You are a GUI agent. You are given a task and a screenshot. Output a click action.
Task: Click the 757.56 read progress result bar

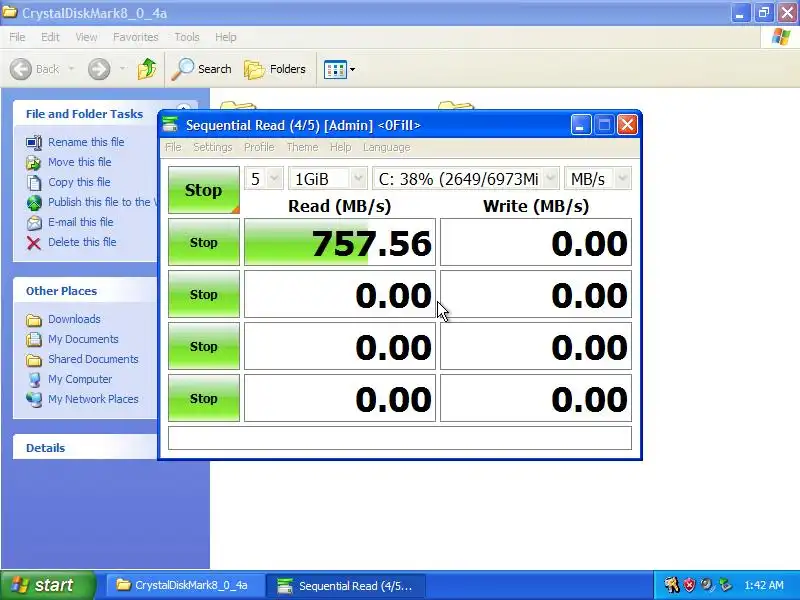click(x=340, y=242)
